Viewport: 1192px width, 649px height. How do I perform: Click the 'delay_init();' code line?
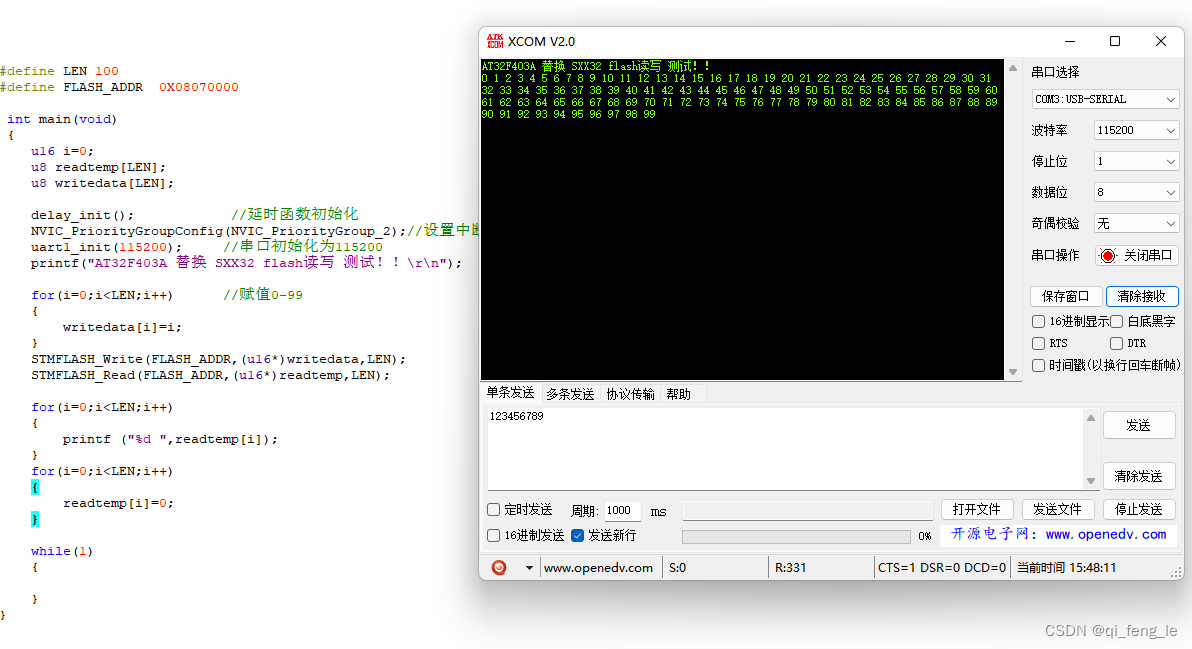tap(82, 215)
